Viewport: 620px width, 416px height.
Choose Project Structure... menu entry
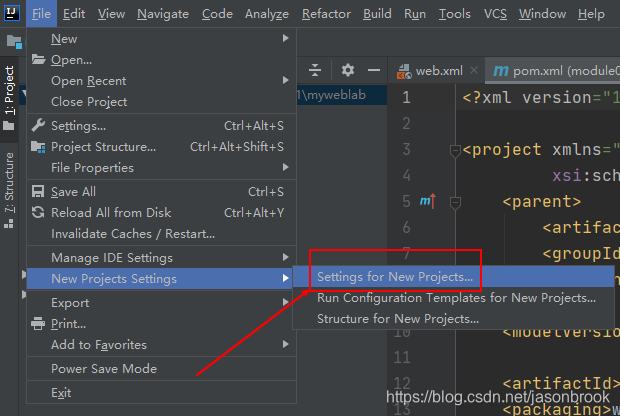162,147
